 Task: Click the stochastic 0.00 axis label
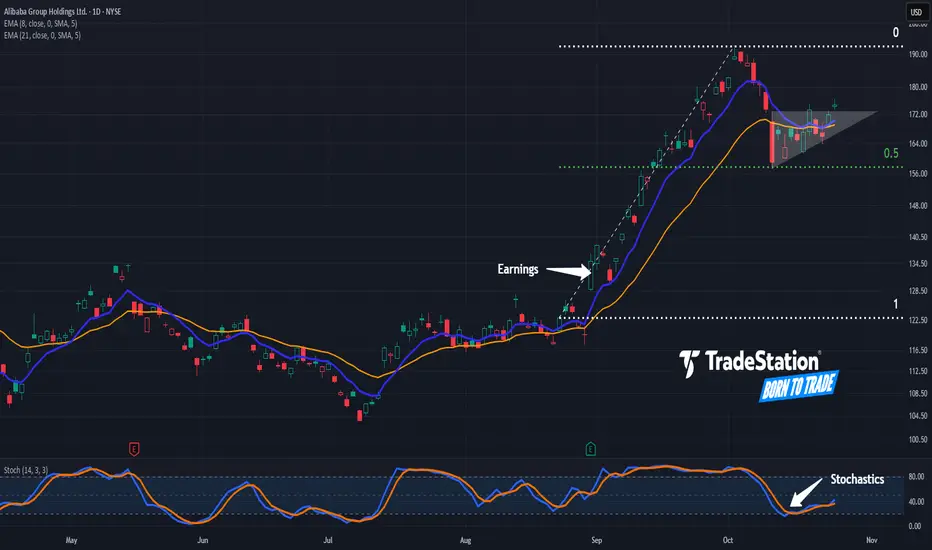click(x=915, y=526)
